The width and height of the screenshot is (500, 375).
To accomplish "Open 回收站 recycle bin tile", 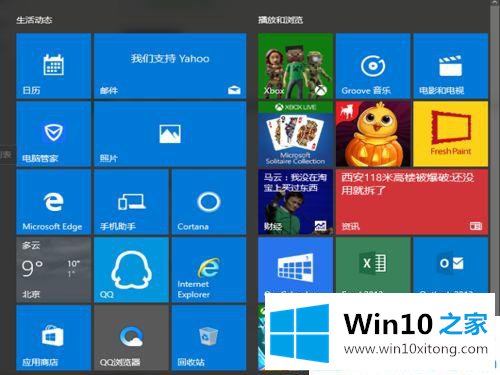I will point(209,338).
